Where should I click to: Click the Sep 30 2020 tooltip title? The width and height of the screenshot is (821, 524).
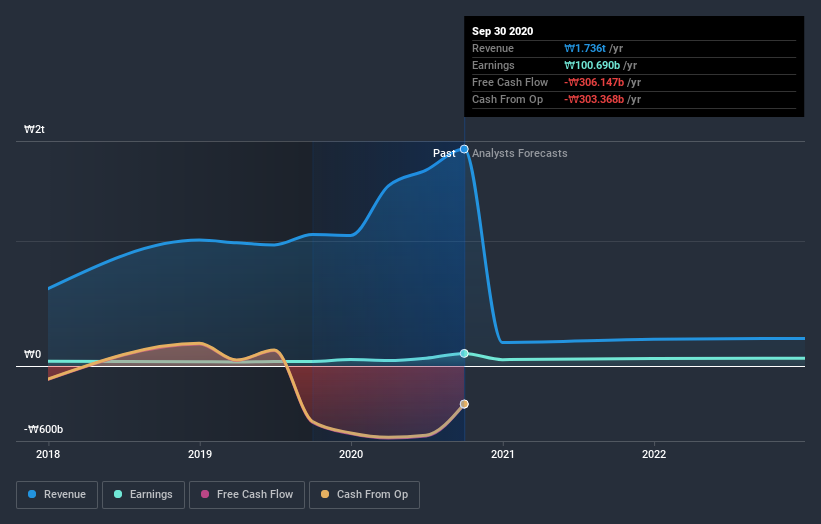503,31
